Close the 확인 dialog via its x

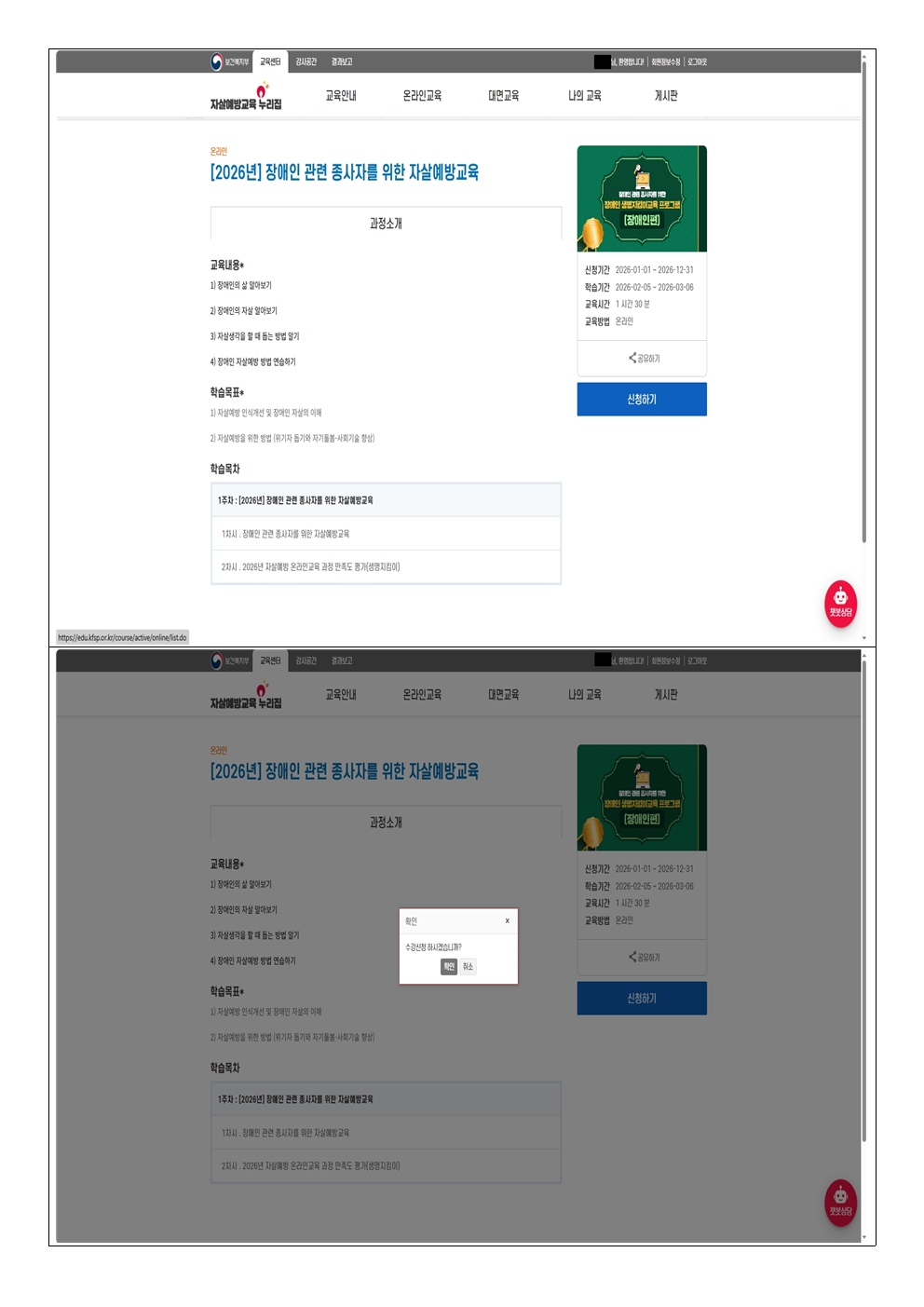508,920
